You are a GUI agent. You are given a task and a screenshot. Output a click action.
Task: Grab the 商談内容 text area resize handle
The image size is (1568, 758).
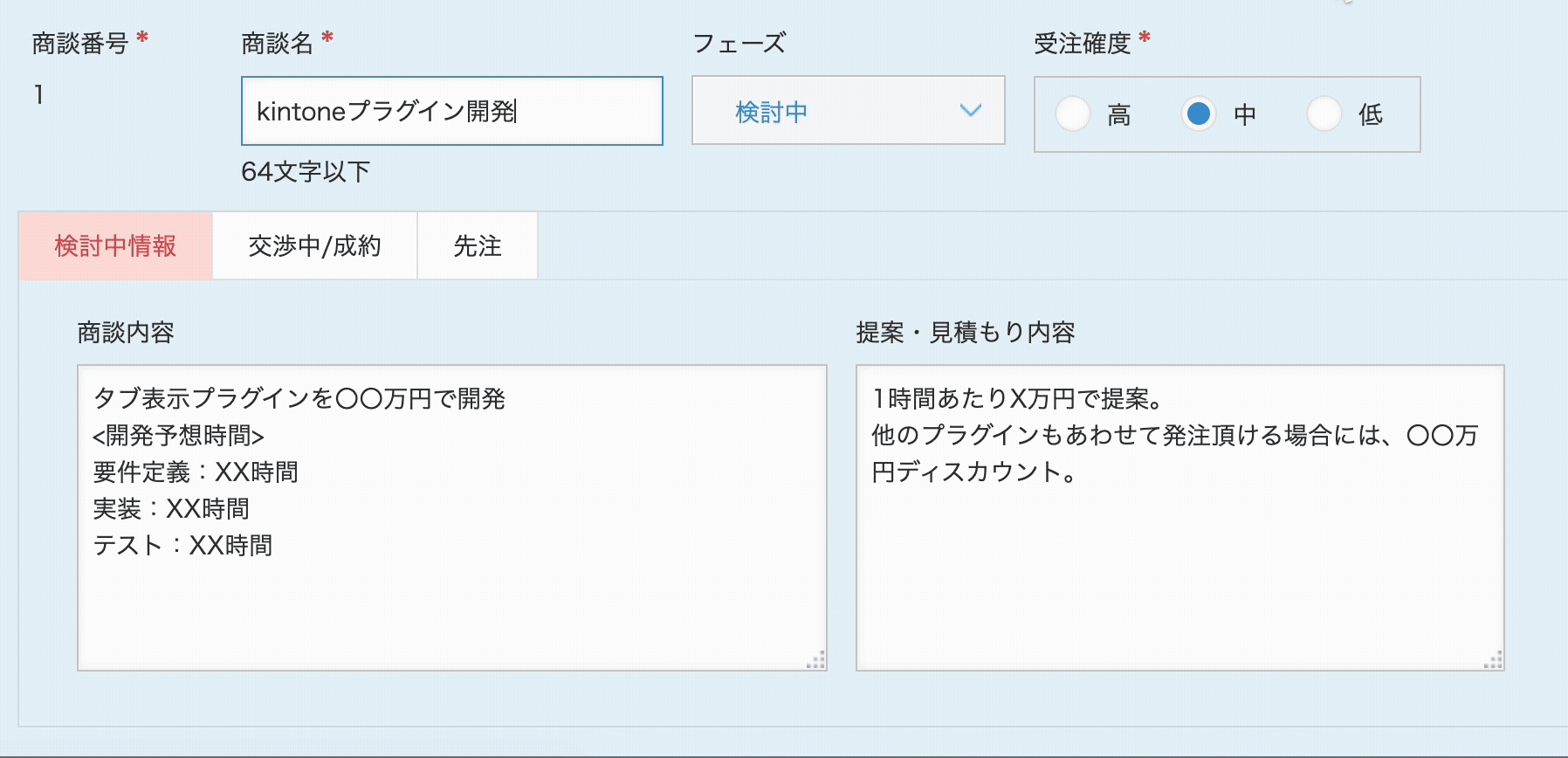coord(817,661)
